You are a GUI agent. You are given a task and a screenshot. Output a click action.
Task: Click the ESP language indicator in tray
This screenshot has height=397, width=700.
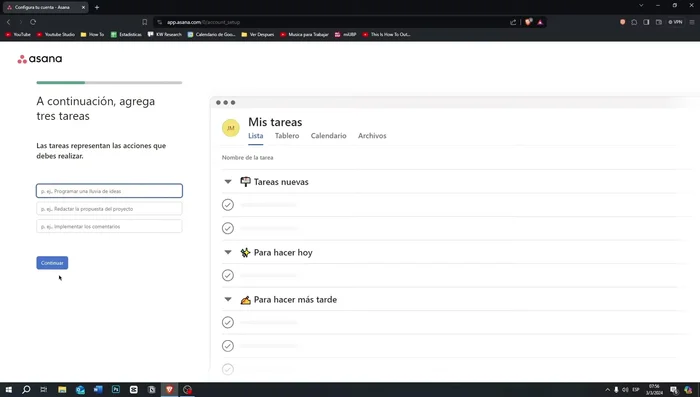(636, 389)
